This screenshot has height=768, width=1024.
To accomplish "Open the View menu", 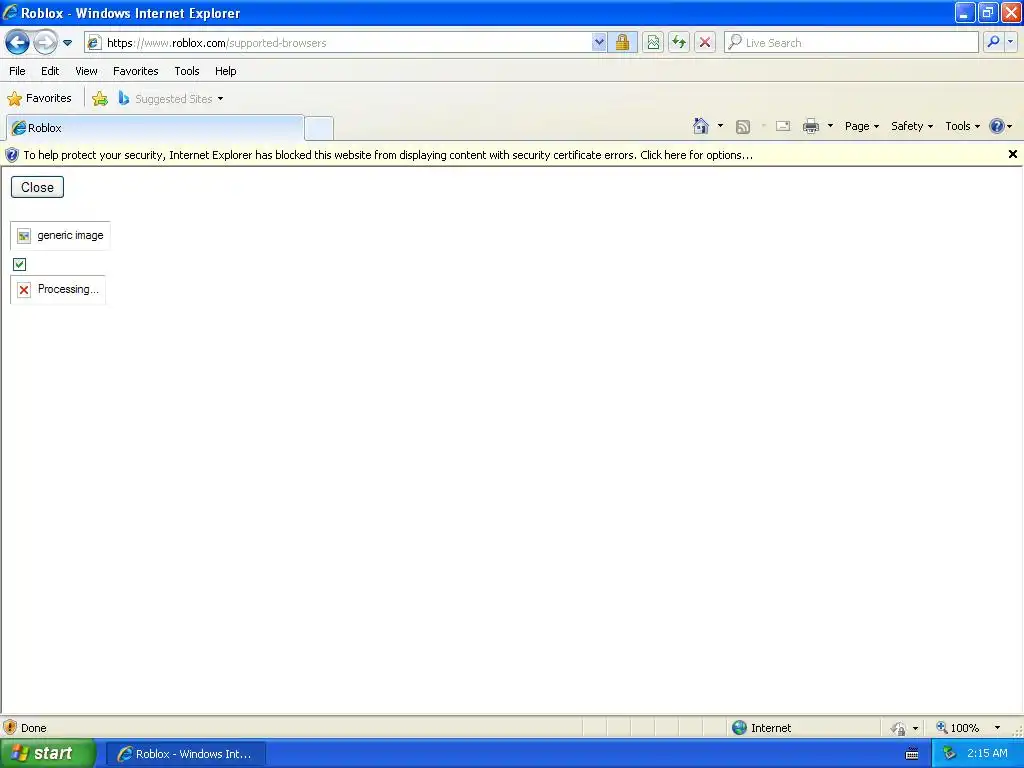I will (86, 71).
